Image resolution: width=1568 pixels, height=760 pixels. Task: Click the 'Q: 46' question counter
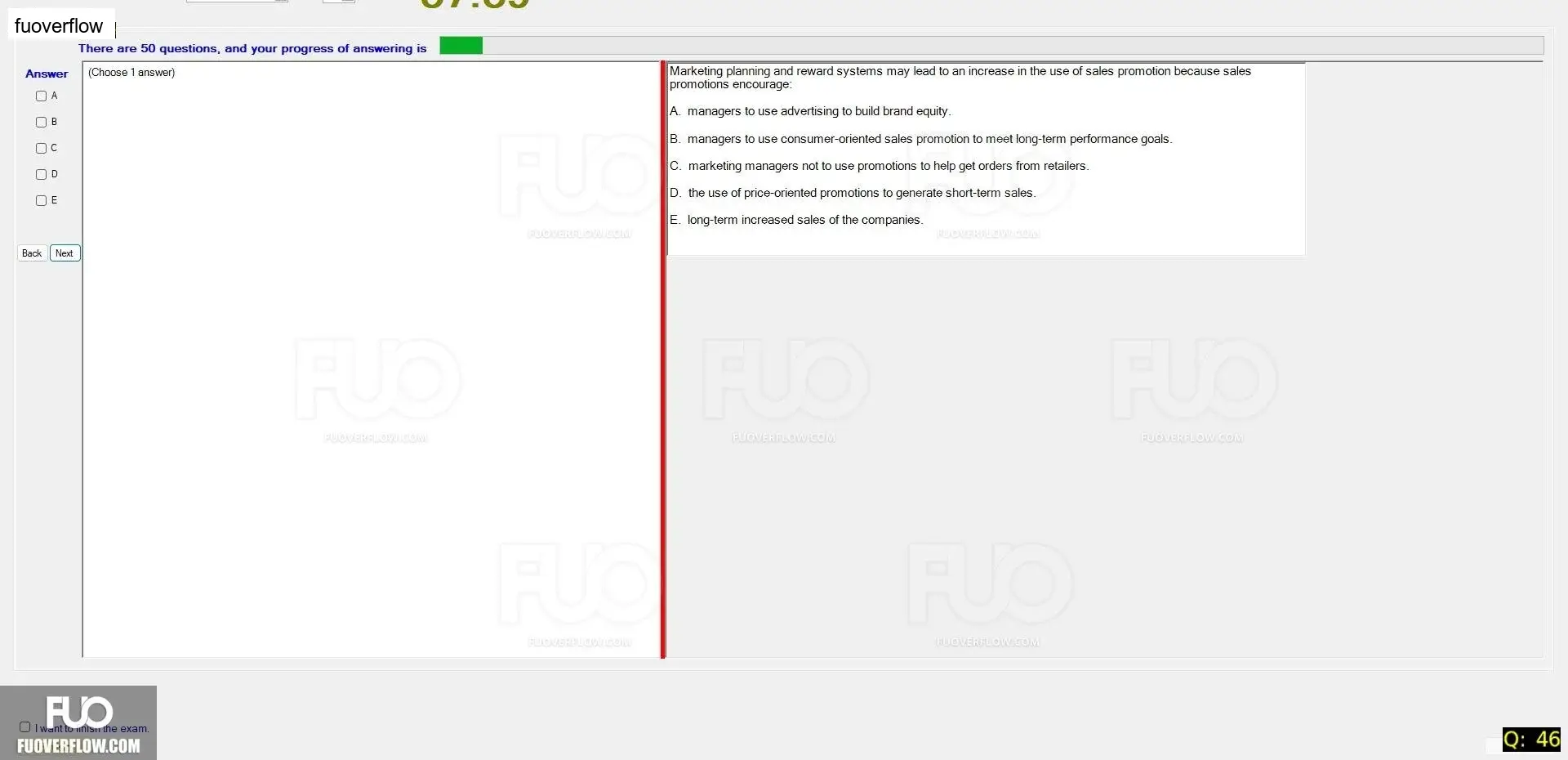pos(1531,740)
